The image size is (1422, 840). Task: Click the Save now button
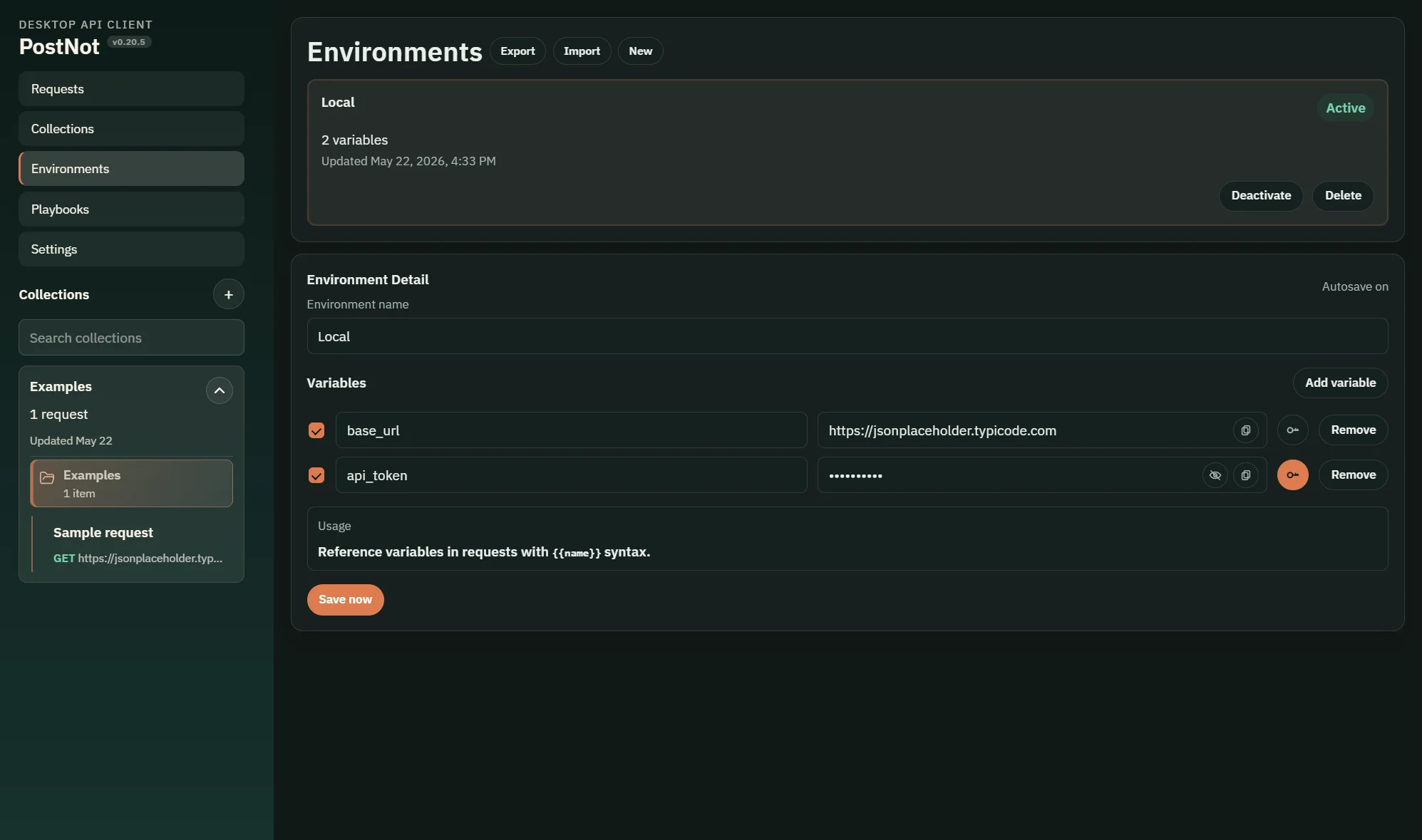(x=345, y=600)
